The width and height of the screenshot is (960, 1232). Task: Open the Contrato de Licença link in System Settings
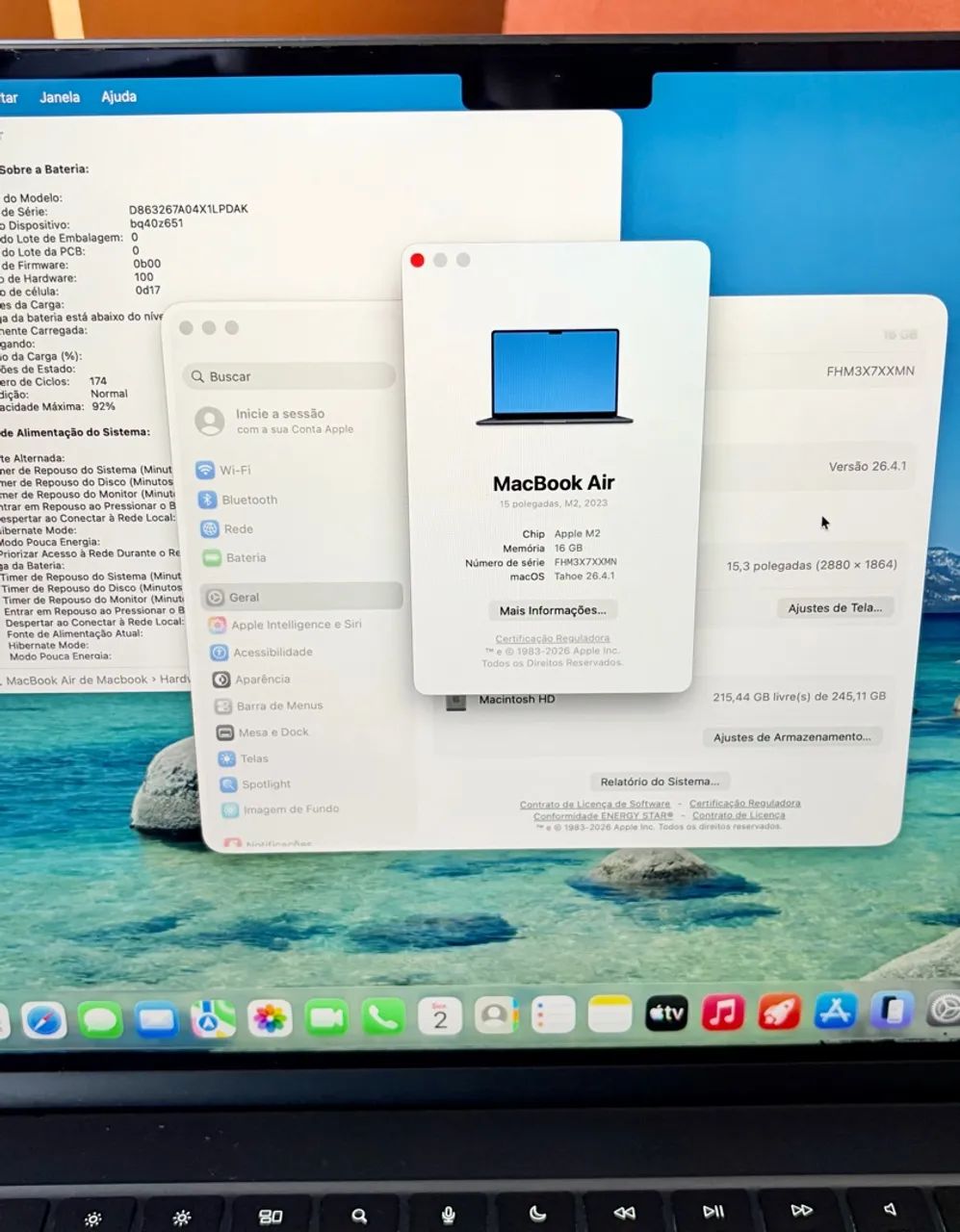[x=739, y=814]
